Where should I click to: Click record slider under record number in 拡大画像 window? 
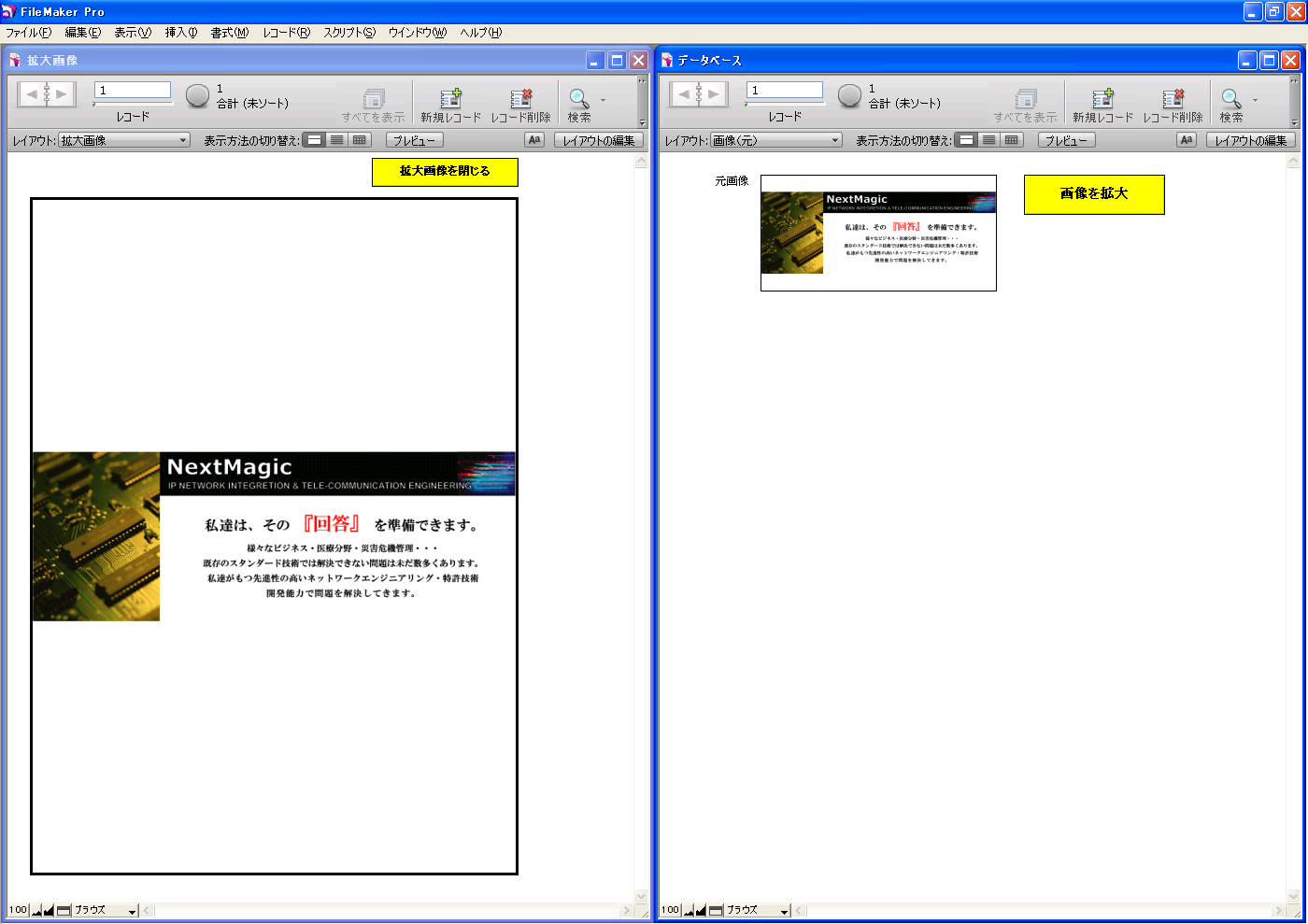[133, 104]
